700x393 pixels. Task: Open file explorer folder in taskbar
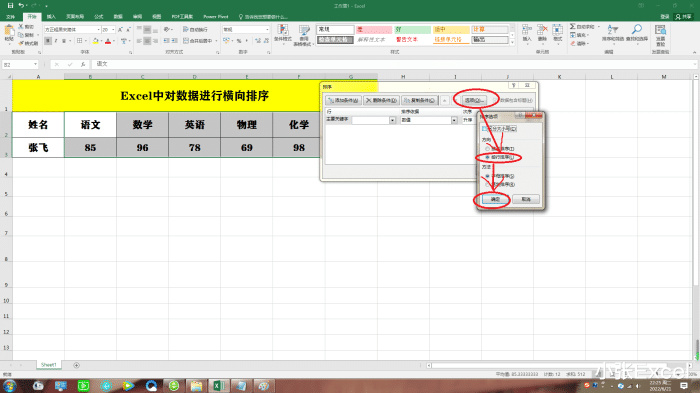pyautogui.click(x=196, y=385)
